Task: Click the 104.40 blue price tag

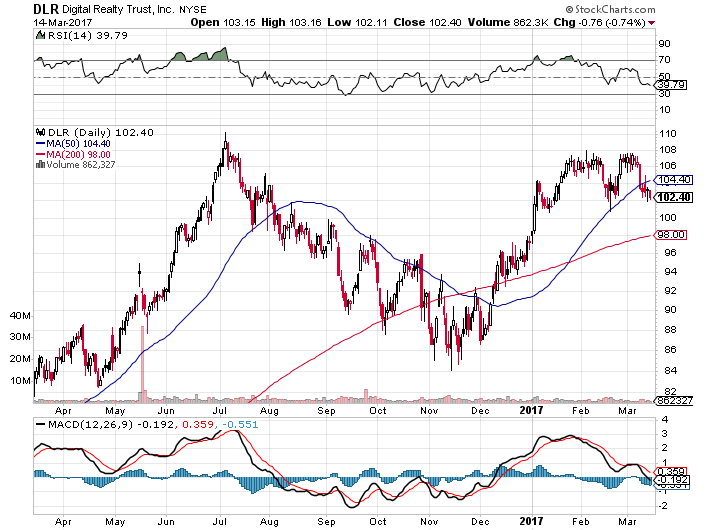Action: click(674, 180)
